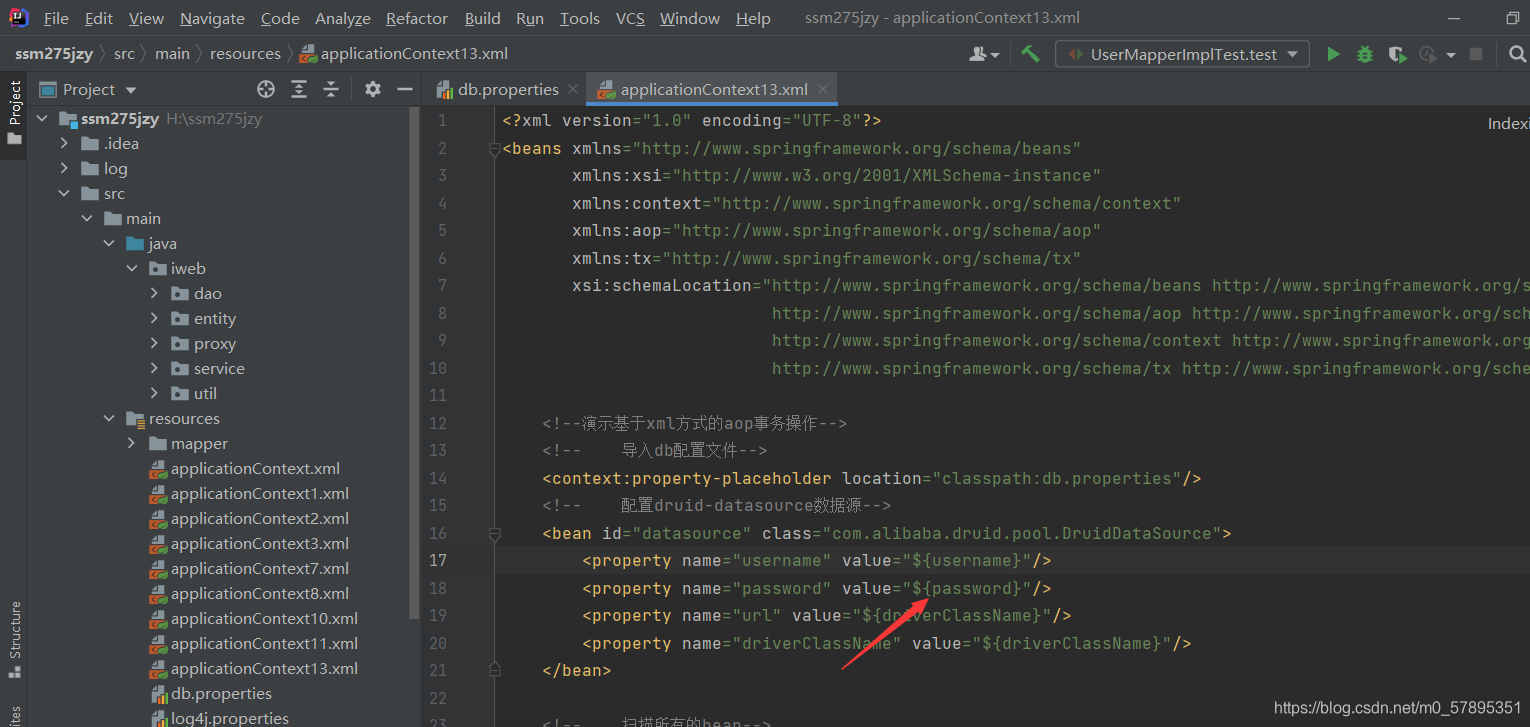Select opened file with the crosshair icon

pyautogui.click(x=265, y=89)
